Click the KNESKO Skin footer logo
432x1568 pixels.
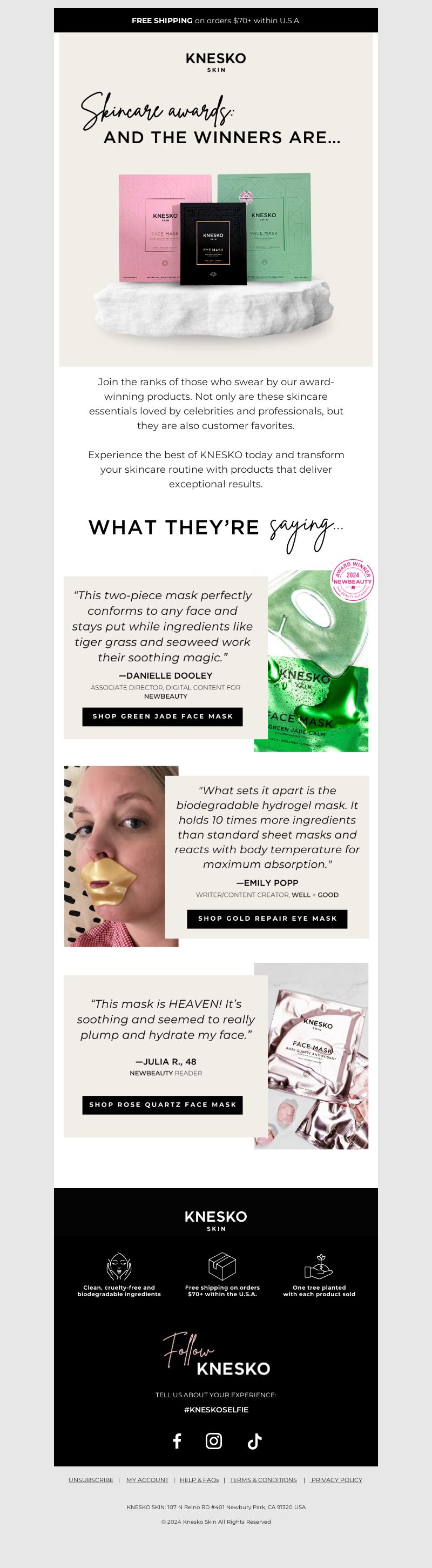click(x=216, y=1221)
